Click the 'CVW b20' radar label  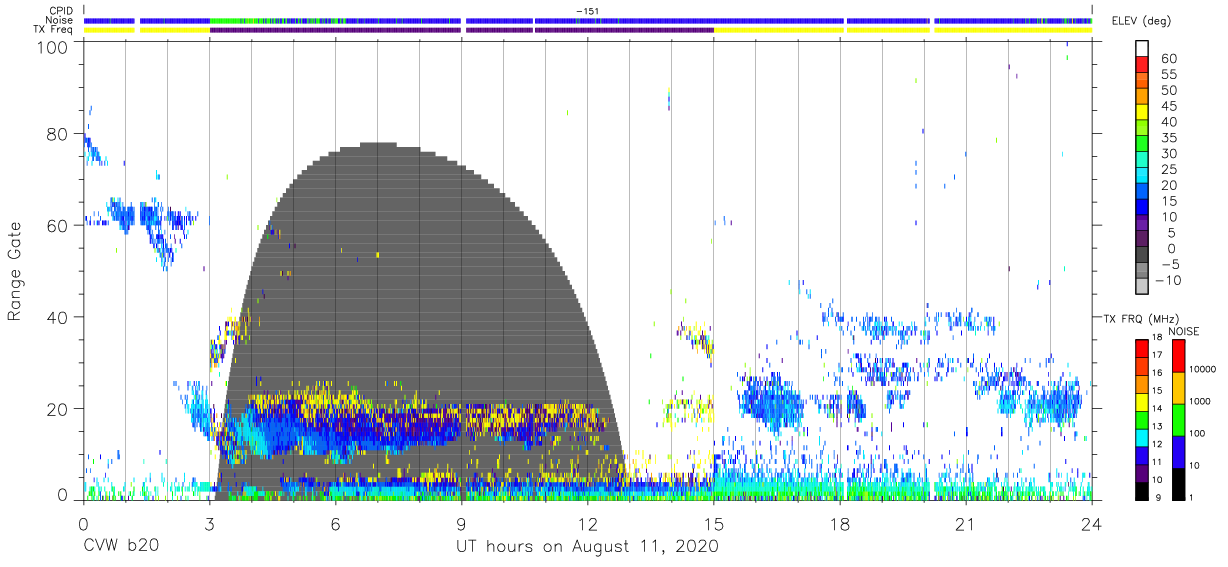tap(121, 547)
